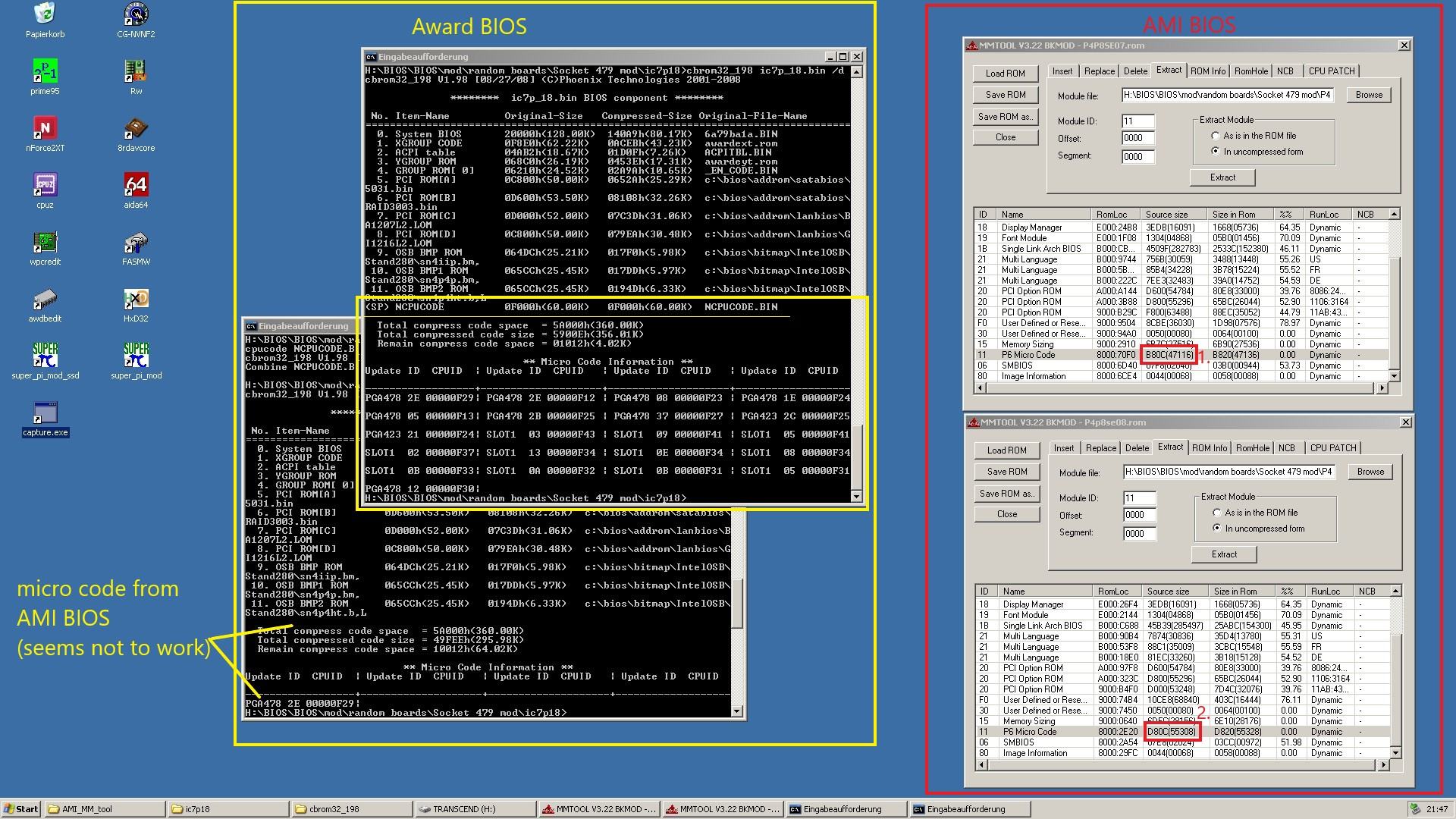
Task: Sort by the Source size column in P4P85E07.rom list
Action: 1174,215
